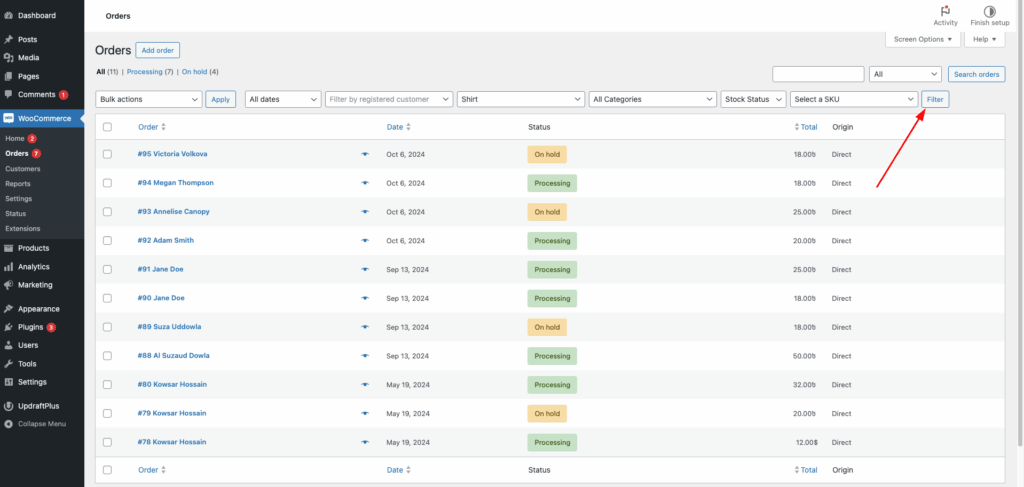The height and width of the screenshot is (487, 1024).
Task: Expand the Help panel
Action: (984, 39)
